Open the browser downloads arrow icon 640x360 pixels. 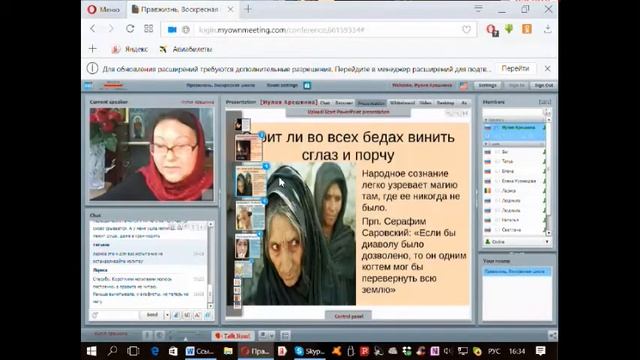[547, 29]
